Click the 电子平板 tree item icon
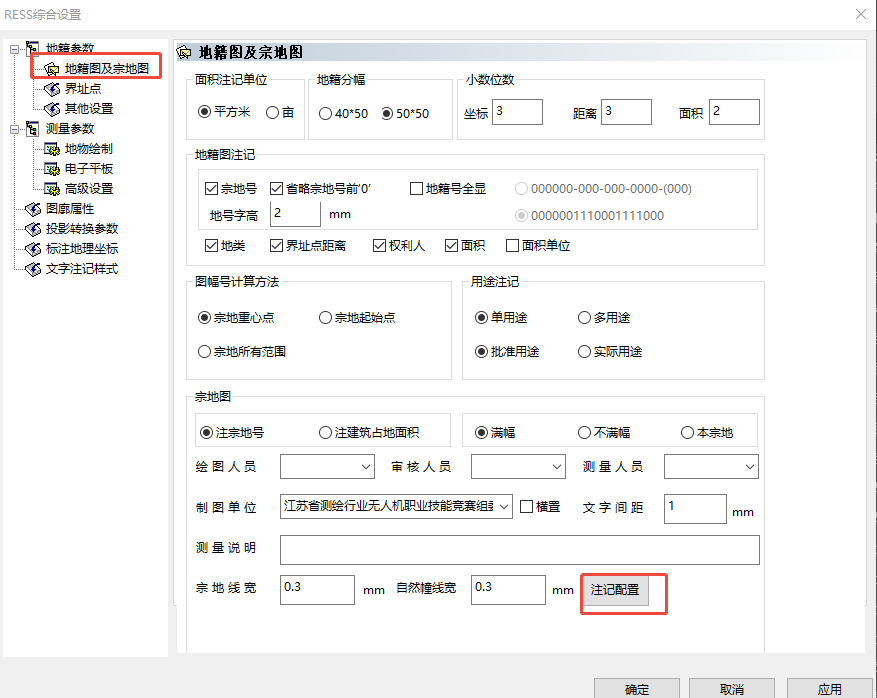 coord(51,169)
